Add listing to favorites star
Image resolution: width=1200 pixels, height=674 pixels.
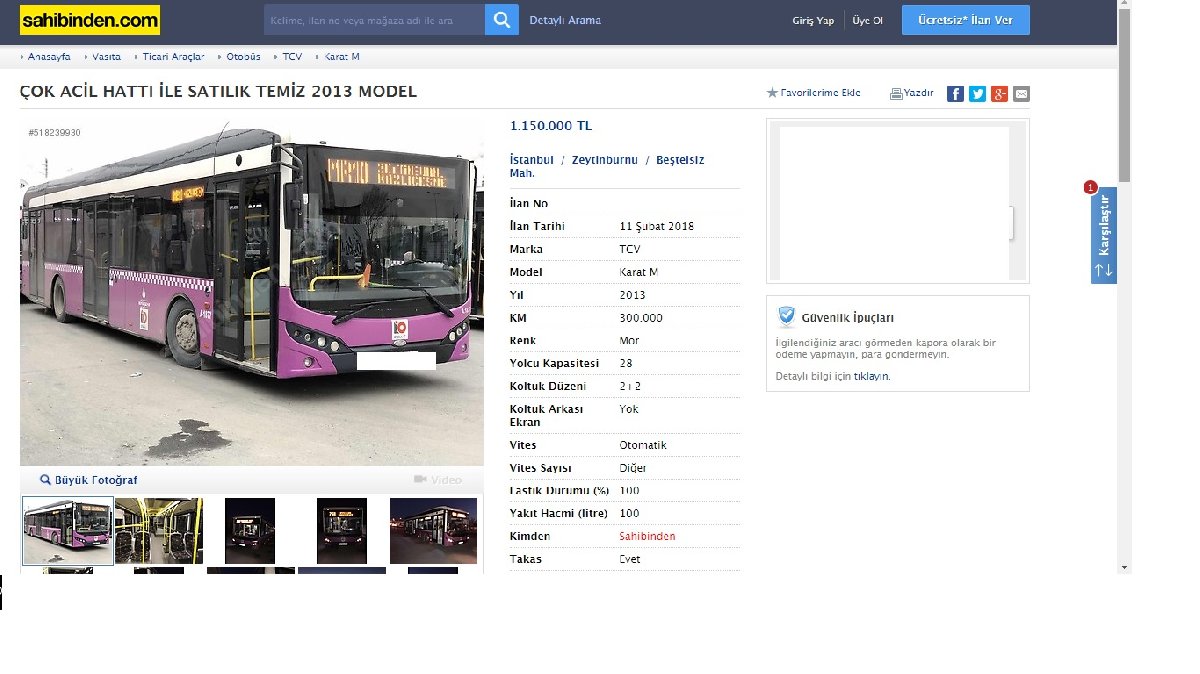click(x=772, y=93)
